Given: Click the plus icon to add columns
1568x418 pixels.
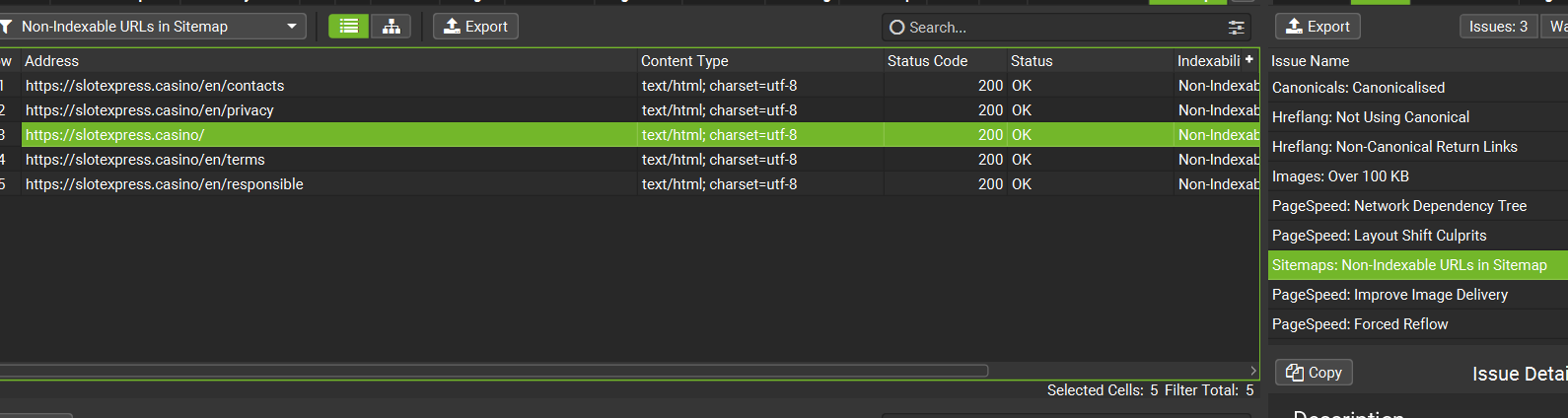Looking at the screenshot, I should pos(1249,60).
